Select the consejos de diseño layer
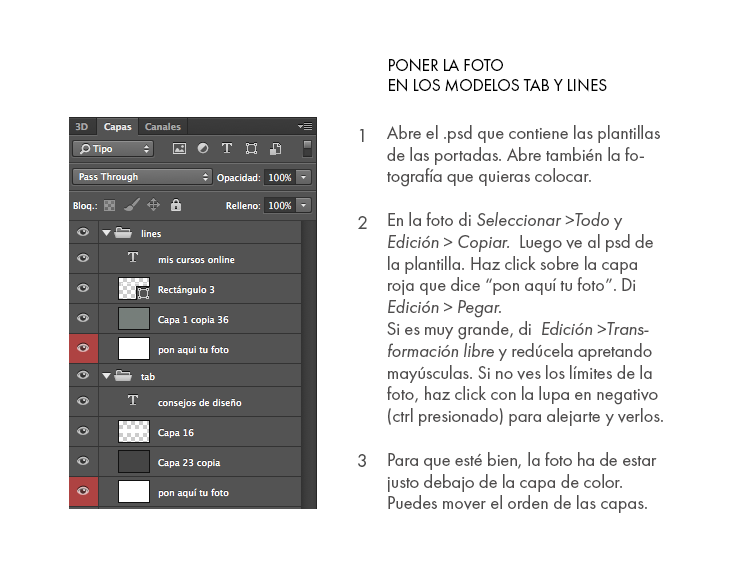Viewport: 750px width, 567px height. pos(199,403)
